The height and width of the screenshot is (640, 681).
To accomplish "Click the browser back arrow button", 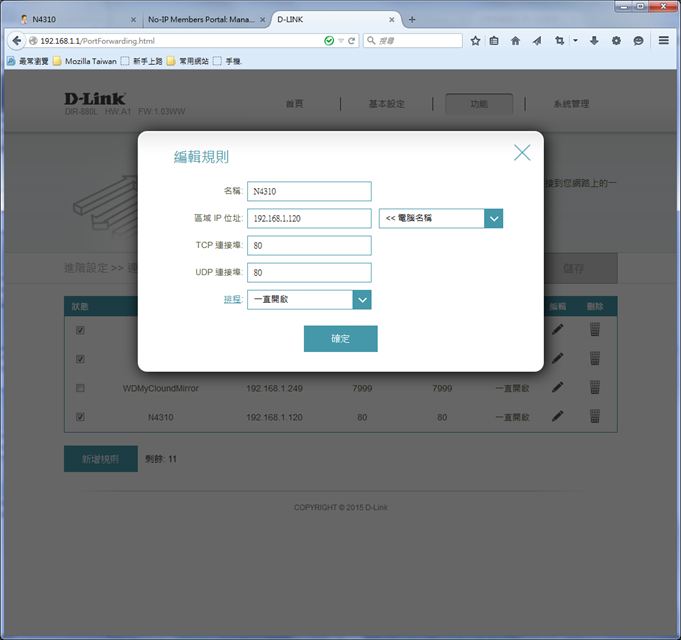I will point(17,41).
